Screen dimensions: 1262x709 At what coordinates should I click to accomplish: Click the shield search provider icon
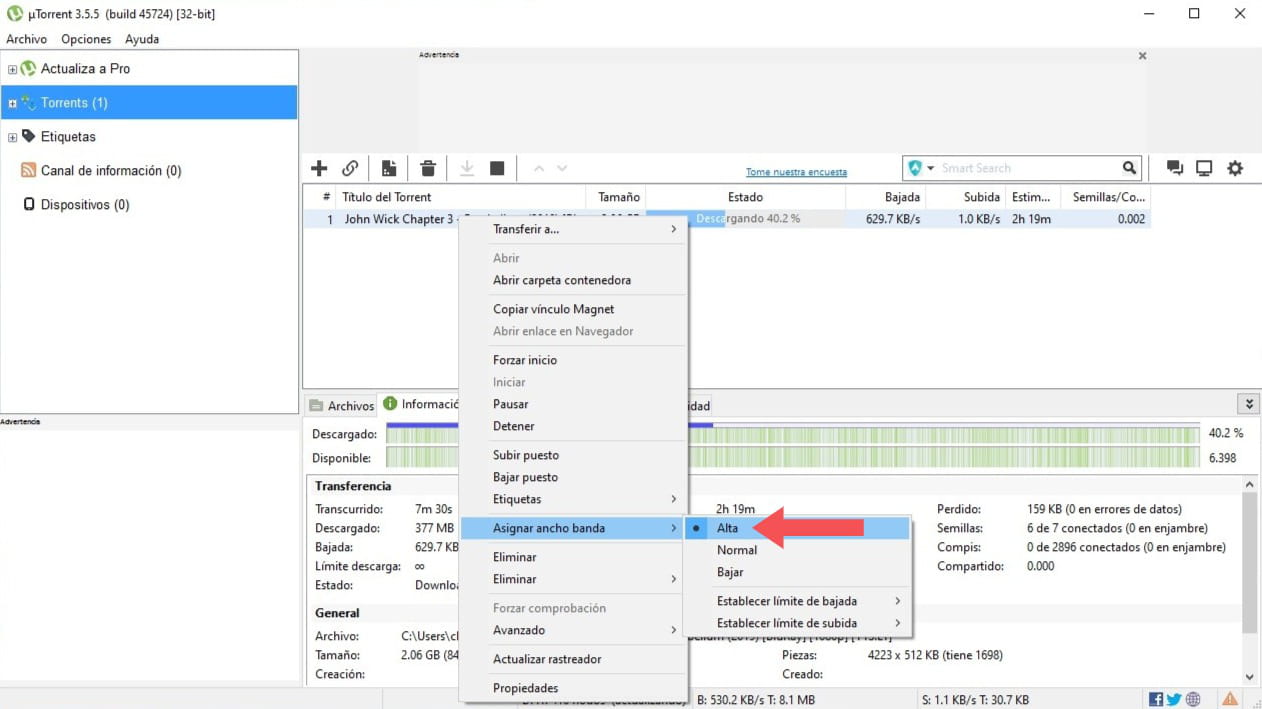pos(915,168)
